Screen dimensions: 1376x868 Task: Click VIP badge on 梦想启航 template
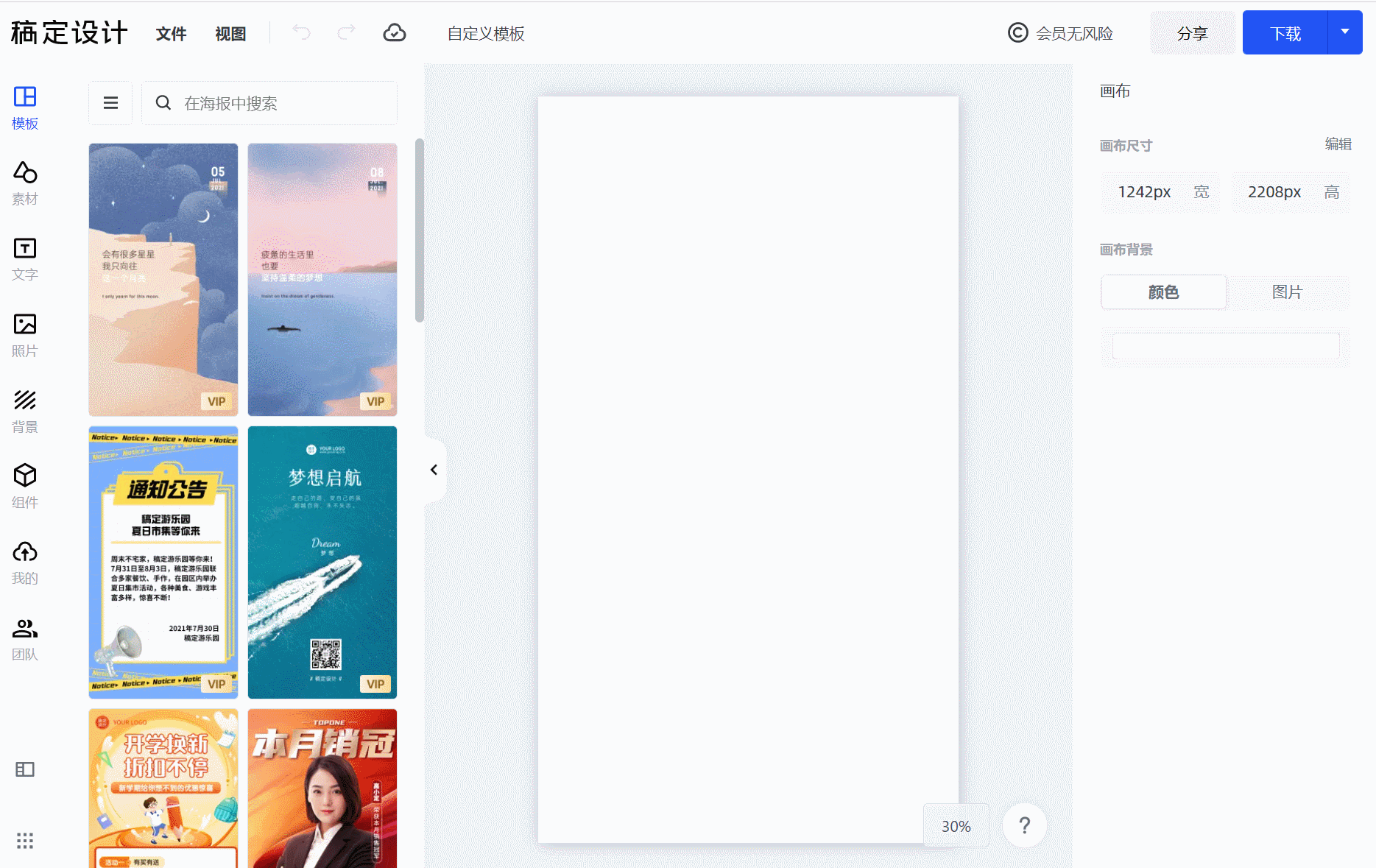tap(375, 684)
